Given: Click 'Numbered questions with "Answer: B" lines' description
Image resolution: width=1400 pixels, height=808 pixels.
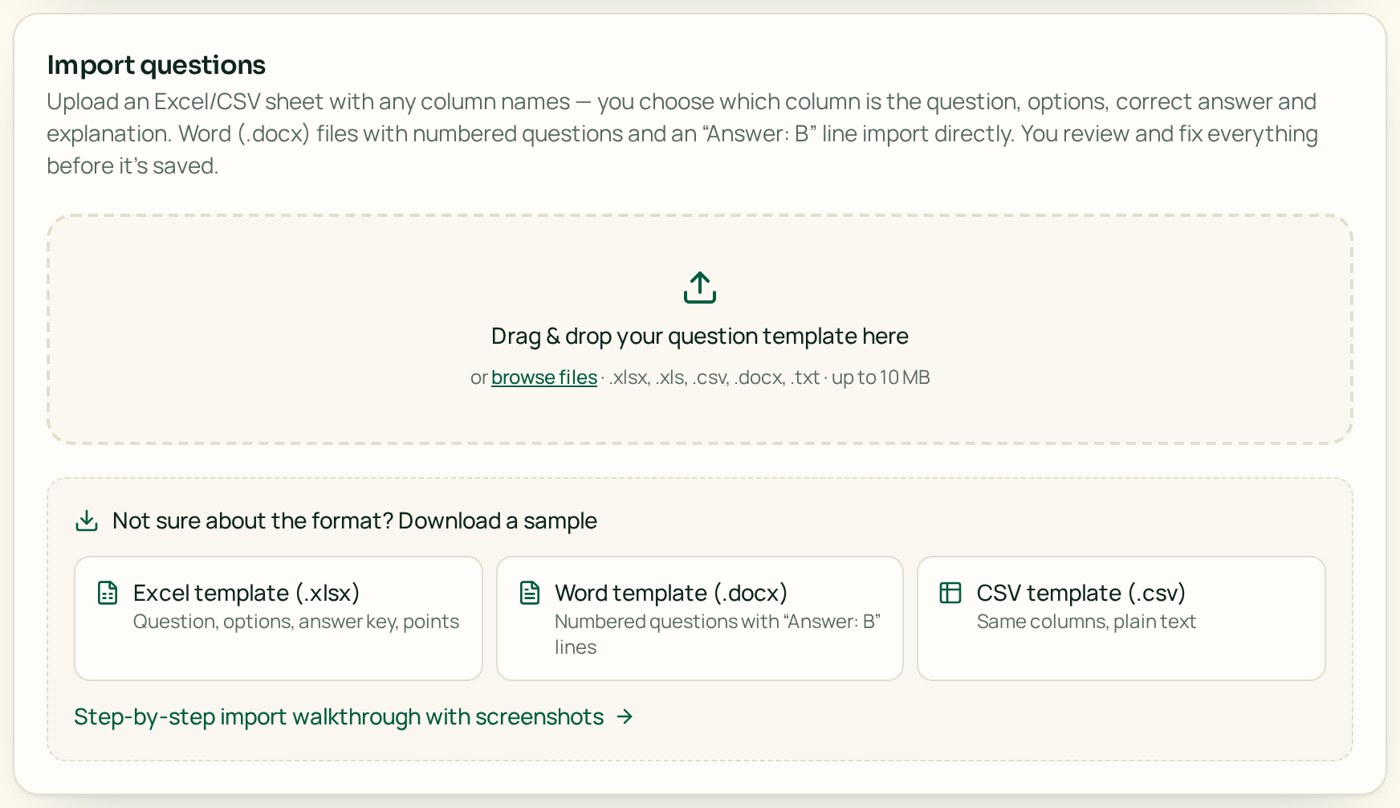Looking at the screenshot, I should tap(717, 634).
